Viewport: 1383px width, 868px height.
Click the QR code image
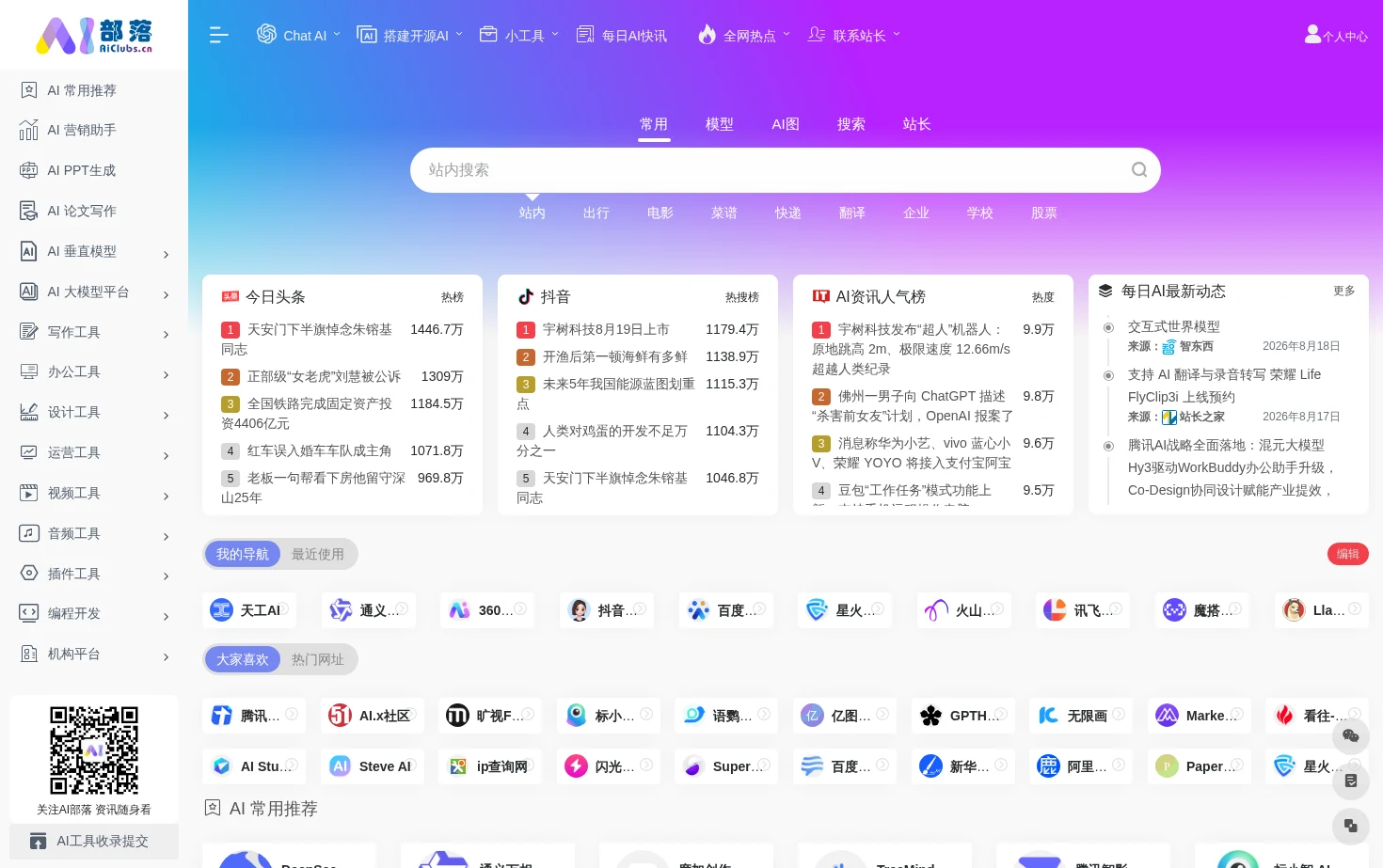pyautogui.click(x=94, y=750)
